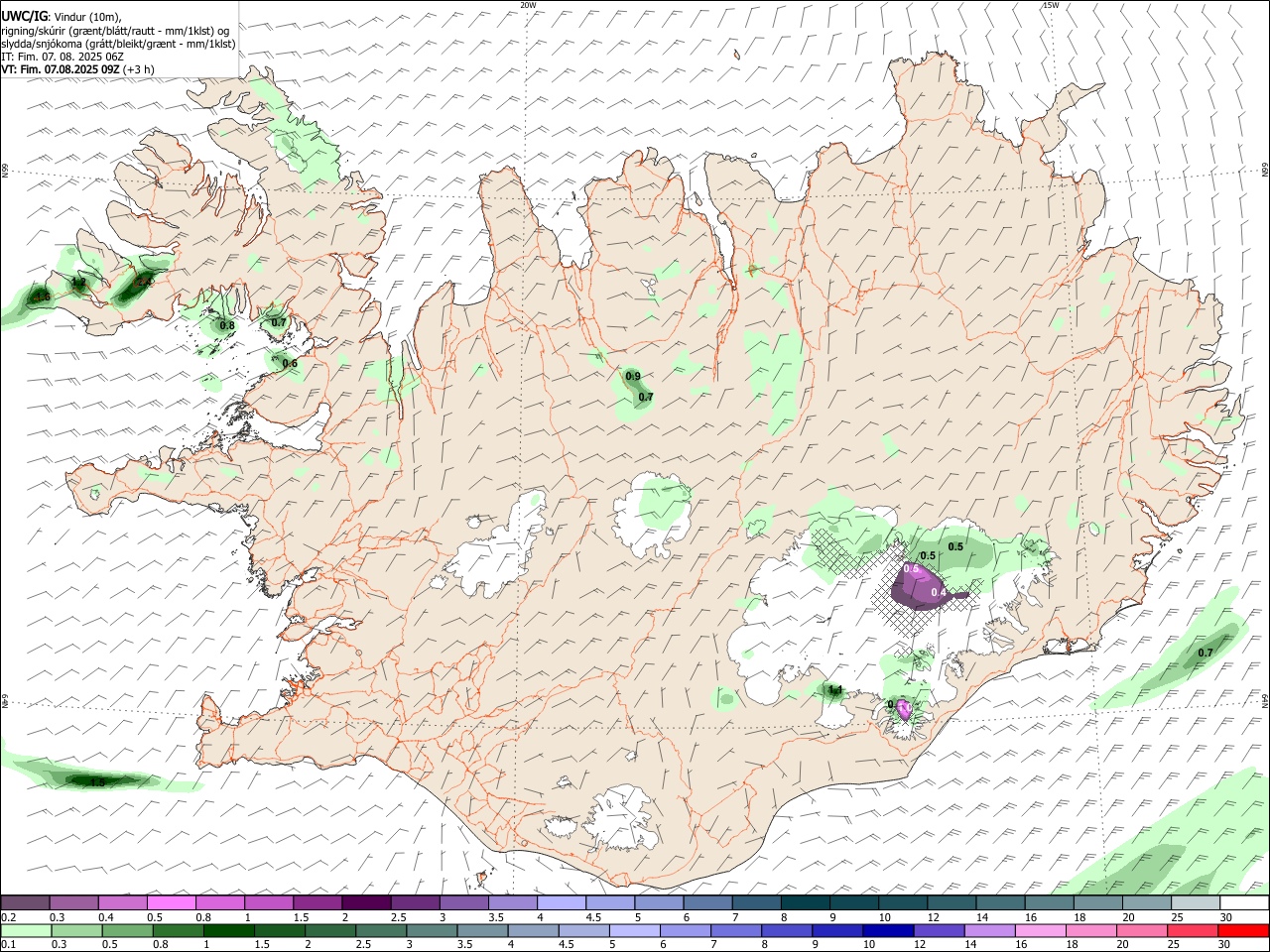Pick the light violet 14 mm rain swatch
This screenshot has height=952, width=1270.
989,930
